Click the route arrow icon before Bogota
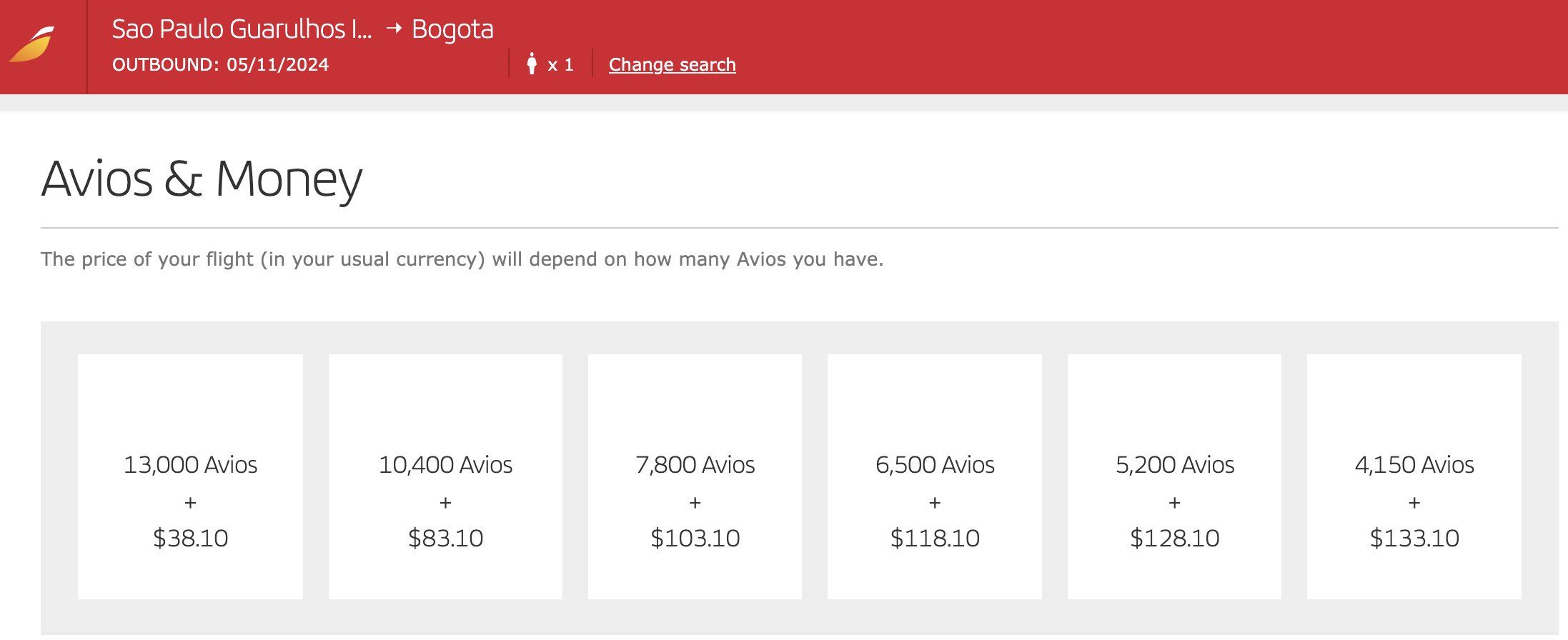Viewport: 1568px width, 640px height. click(394, 29)
